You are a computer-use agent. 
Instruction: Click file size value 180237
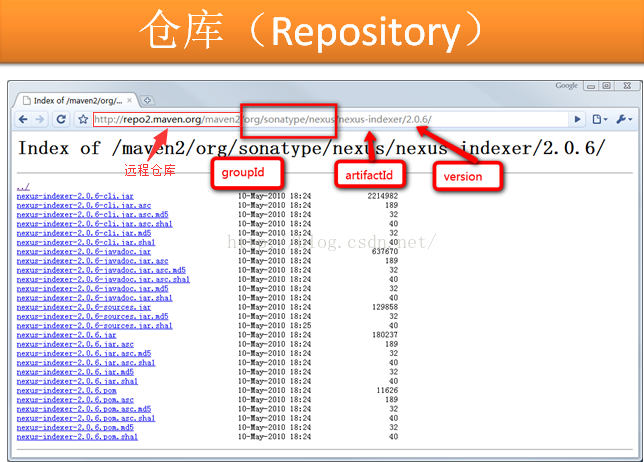(385, 335)
